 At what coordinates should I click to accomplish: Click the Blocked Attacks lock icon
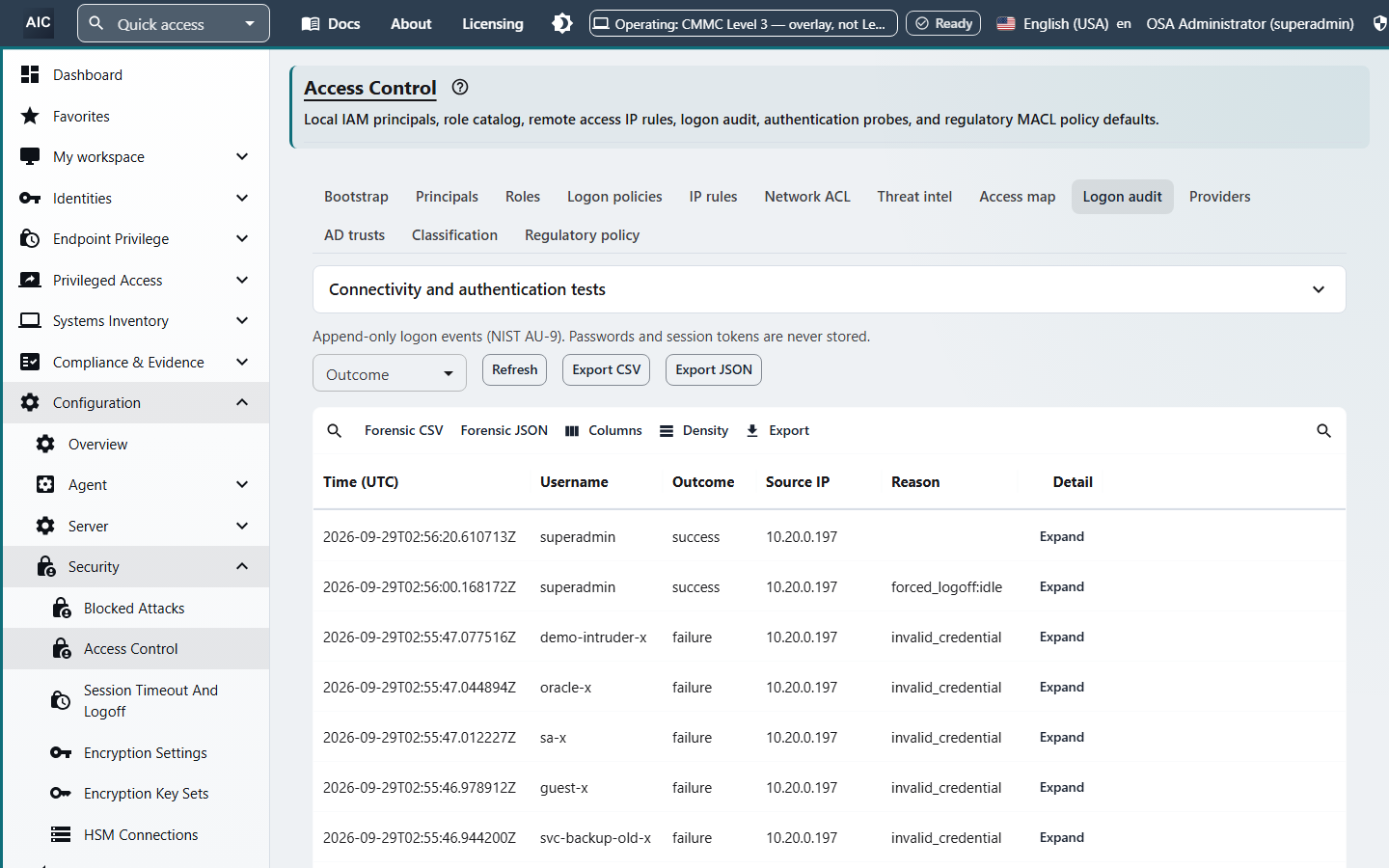[61, 608]
